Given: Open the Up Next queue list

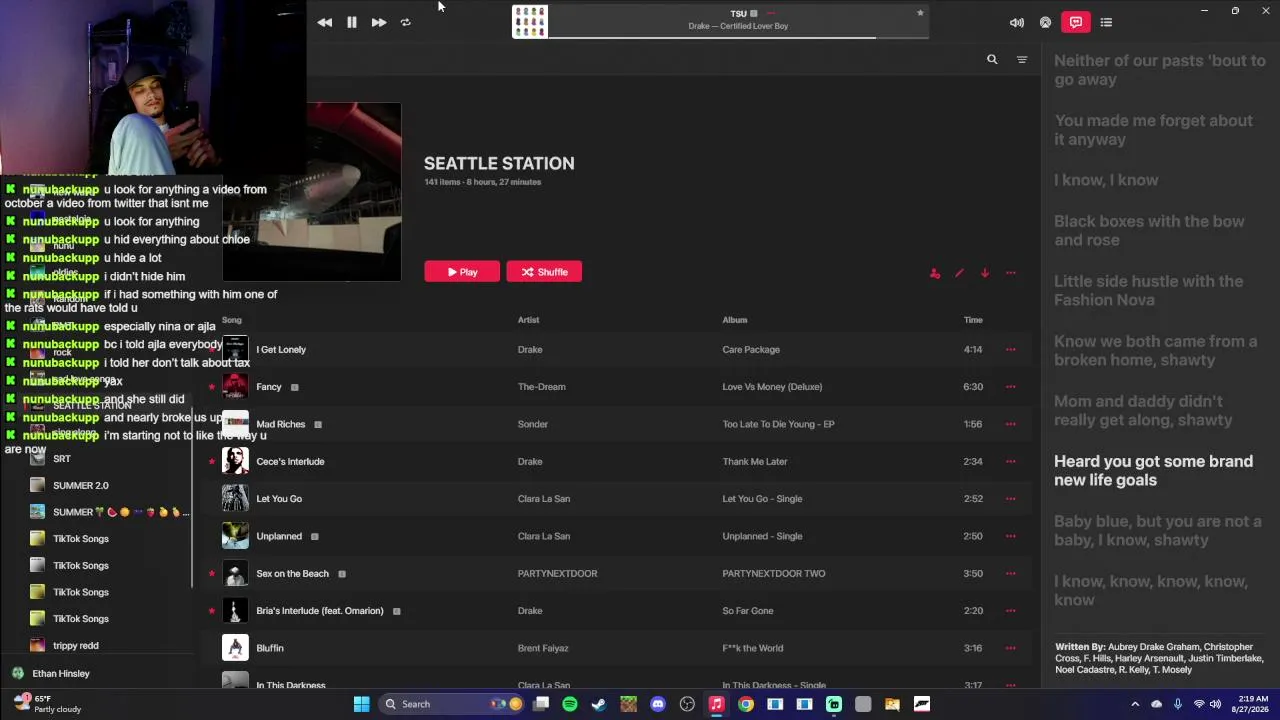Looking at the screenshot, I should point(1106,22).
